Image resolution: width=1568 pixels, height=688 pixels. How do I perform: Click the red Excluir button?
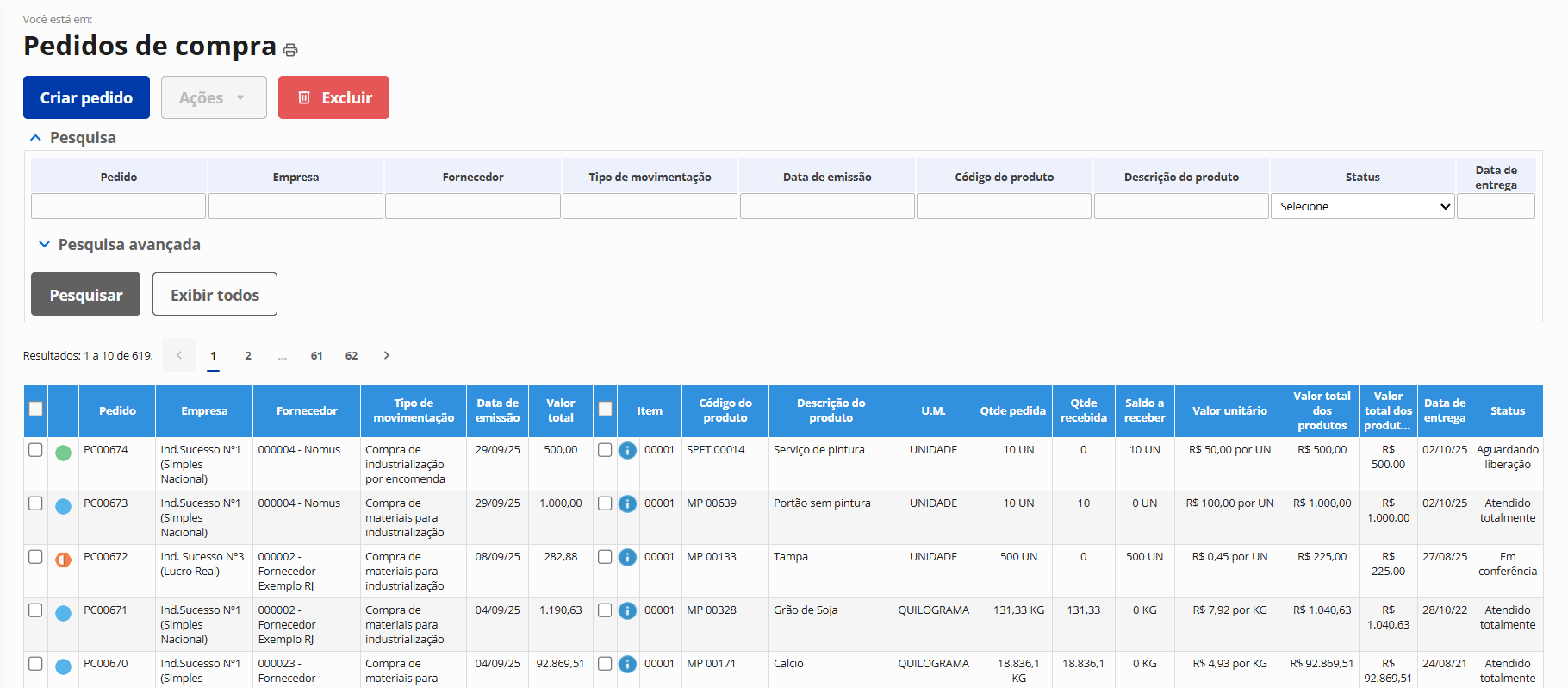coord(333,97)
